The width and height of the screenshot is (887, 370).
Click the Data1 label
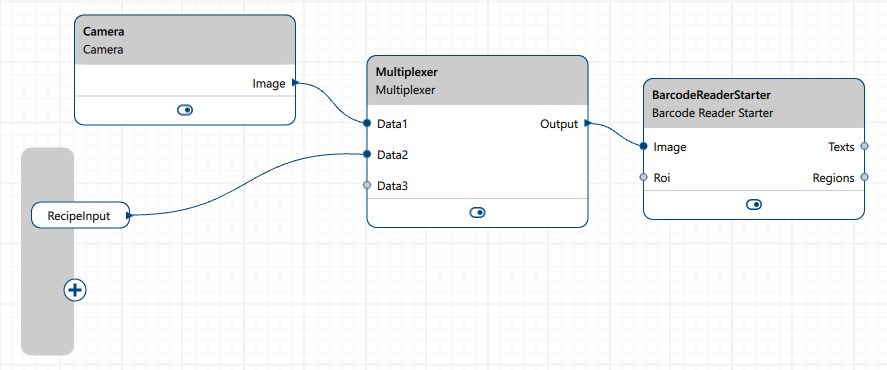tap(393, 123)
